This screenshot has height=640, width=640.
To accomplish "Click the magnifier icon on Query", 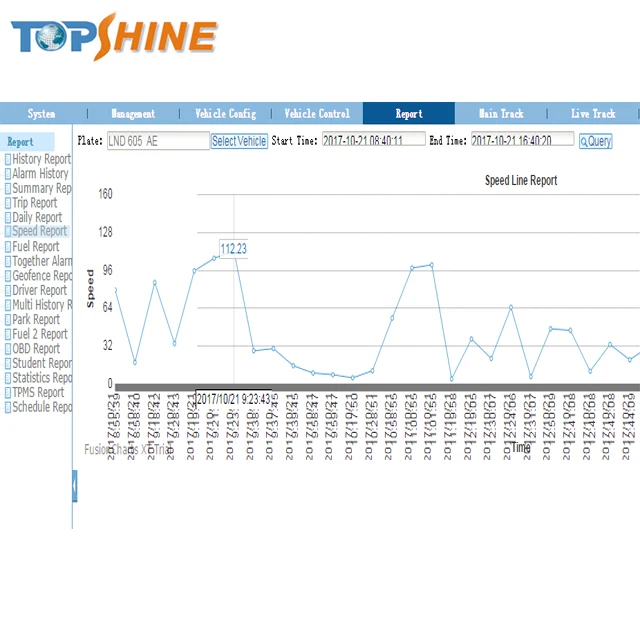I will [x=584, y=142].
